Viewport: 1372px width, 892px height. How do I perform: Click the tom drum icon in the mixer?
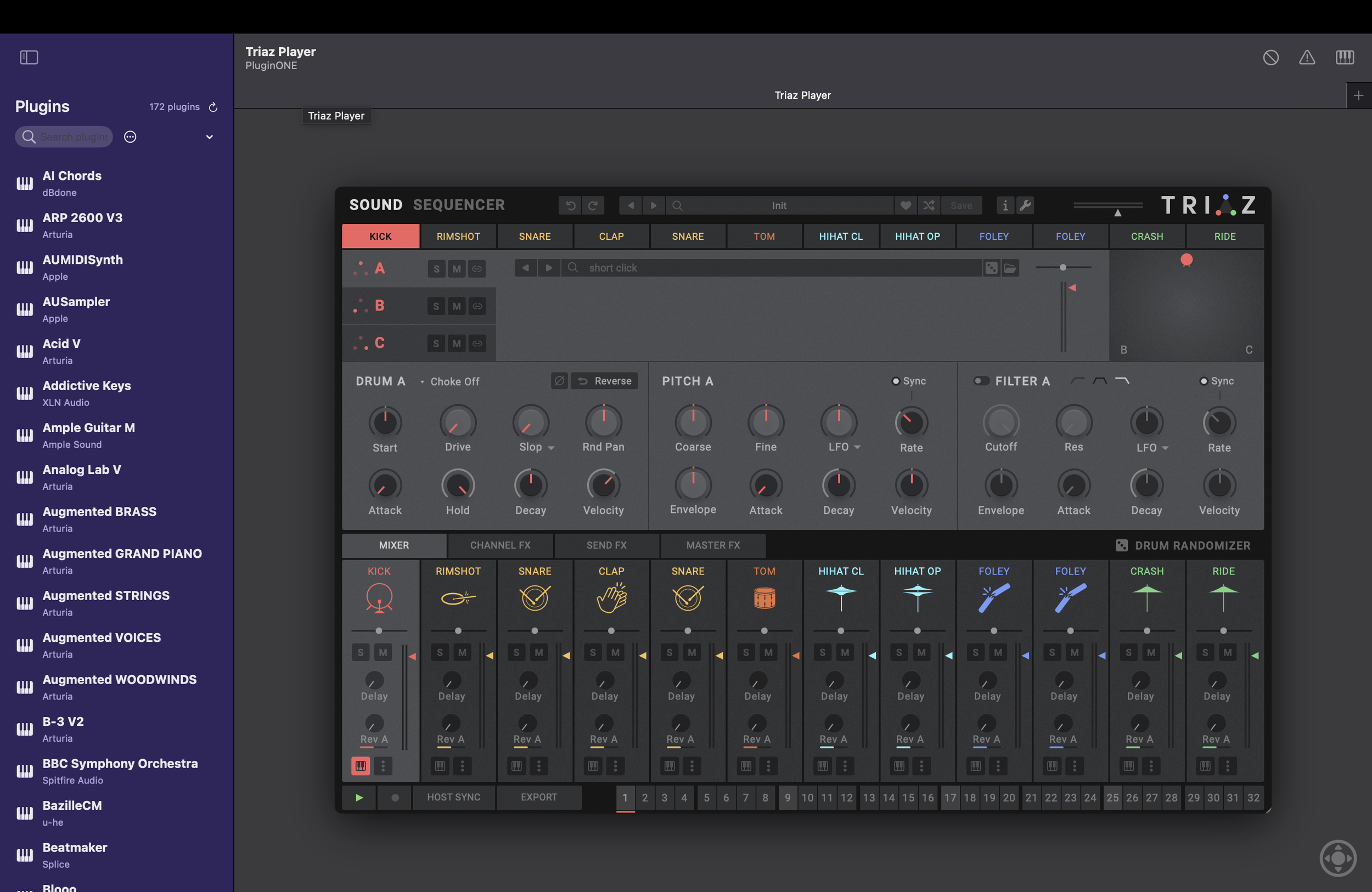point(764,598)
